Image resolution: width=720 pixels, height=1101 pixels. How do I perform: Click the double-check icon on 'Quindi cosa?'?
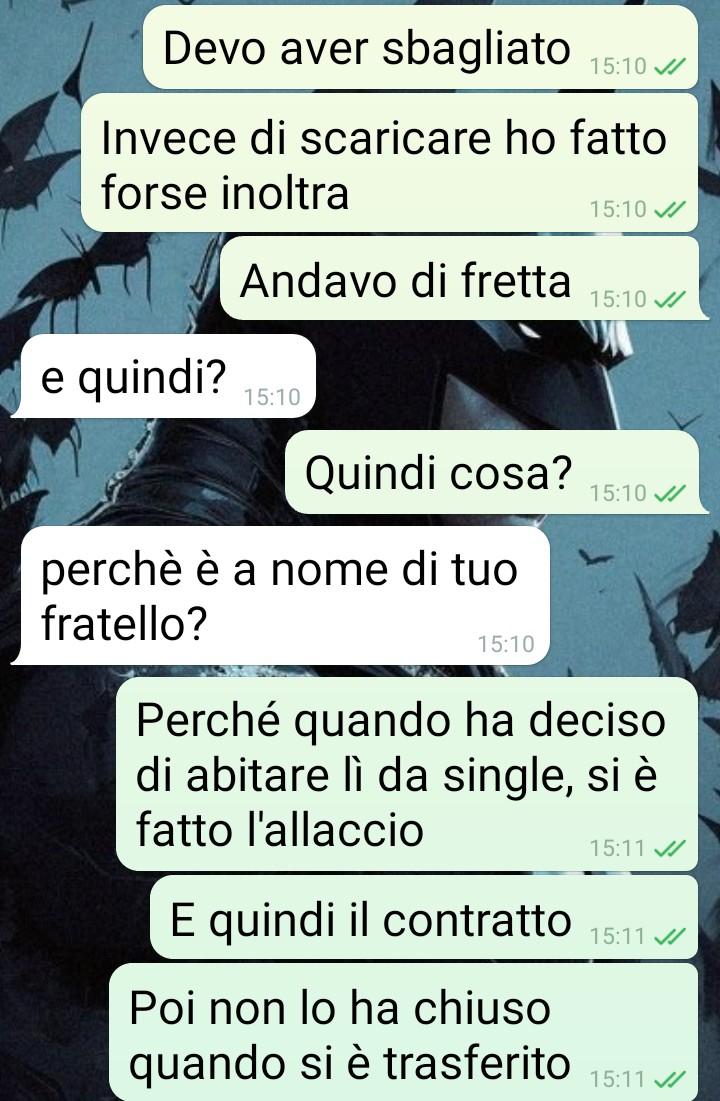669,494
